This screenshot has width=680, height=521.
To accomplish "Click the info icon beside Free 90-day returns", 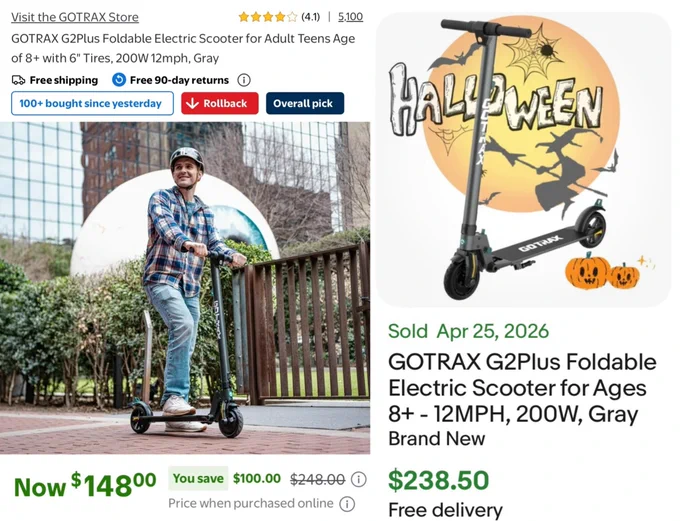I will click(244, 80).
